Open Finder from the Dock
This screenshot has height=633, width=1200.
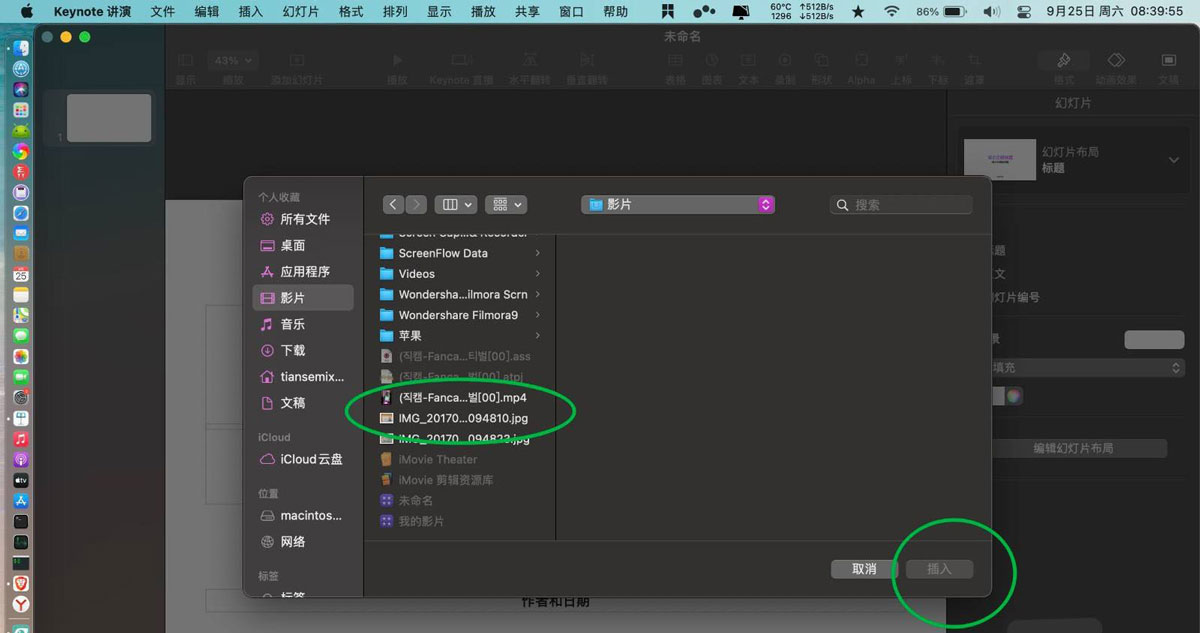[21, 48]
